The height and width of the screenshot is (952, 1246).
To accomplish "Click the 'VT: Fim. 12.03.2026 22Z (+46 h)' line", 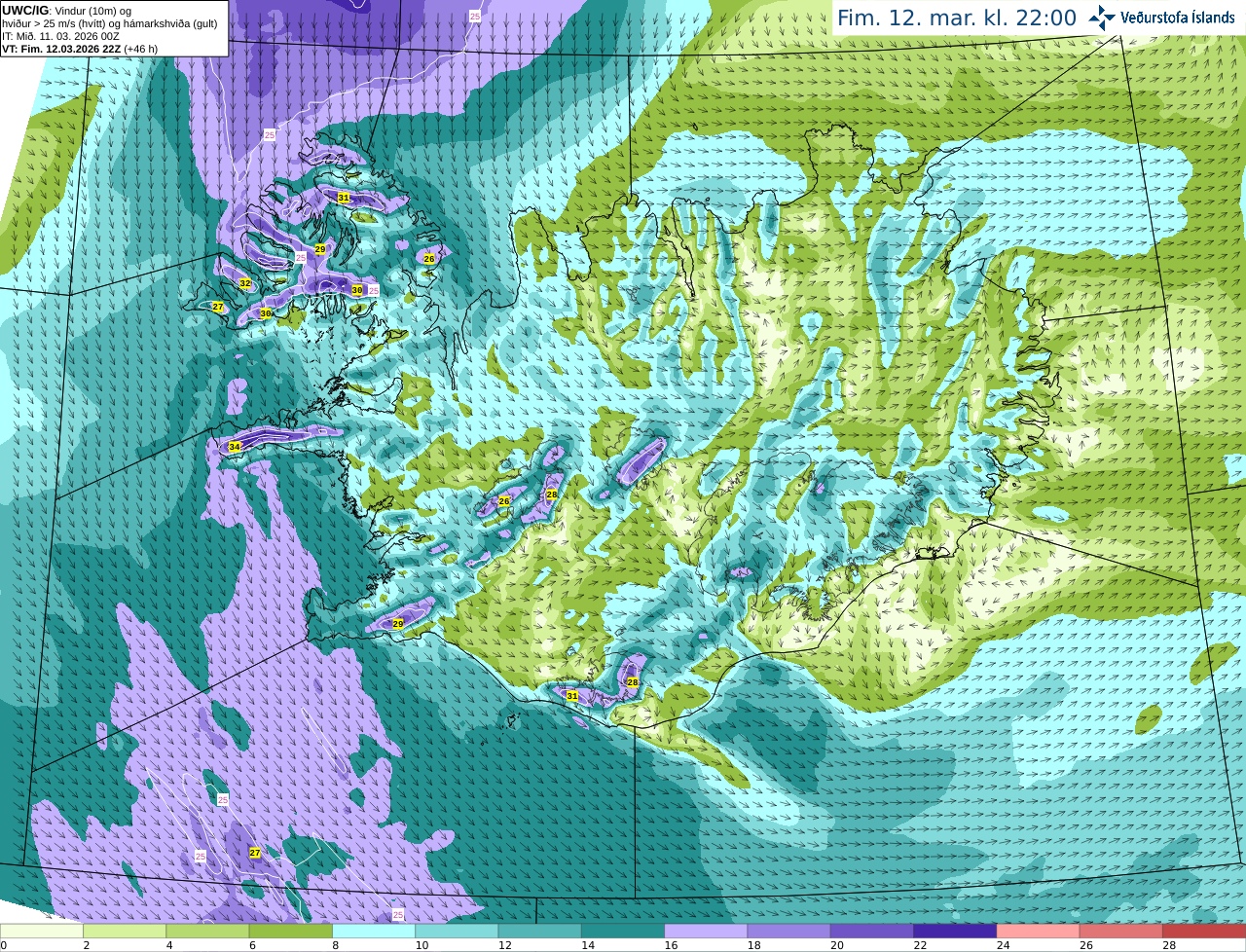I will tap(80, 49).
